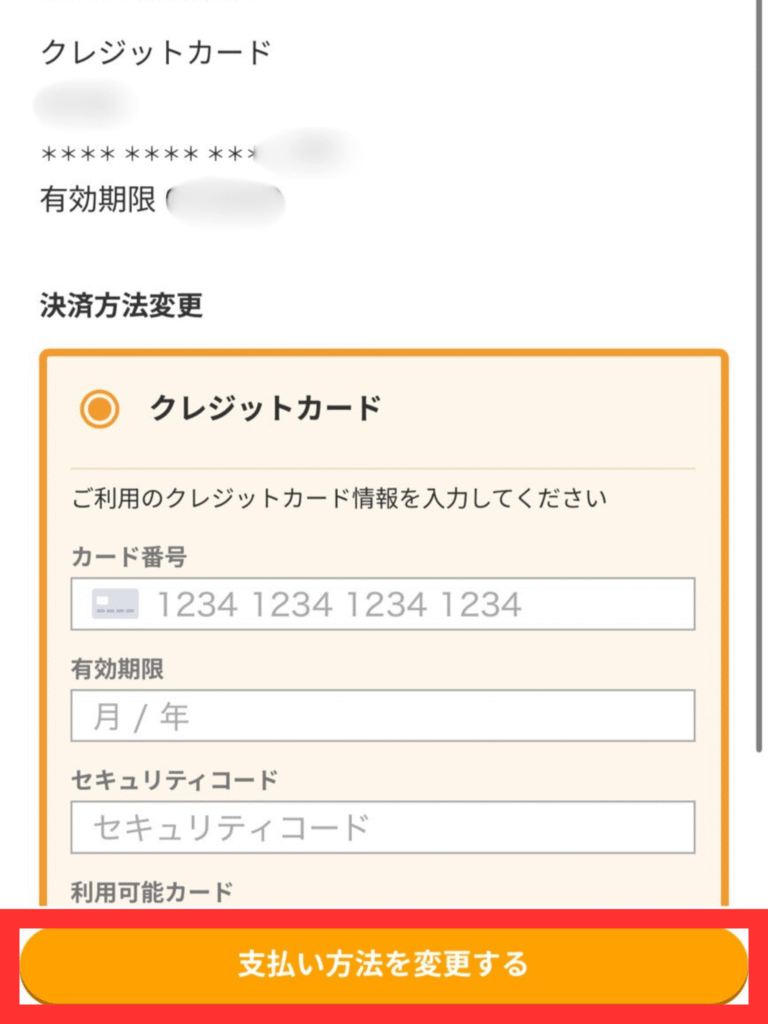Click the blurred expiry date value

[x=226, y=201]
